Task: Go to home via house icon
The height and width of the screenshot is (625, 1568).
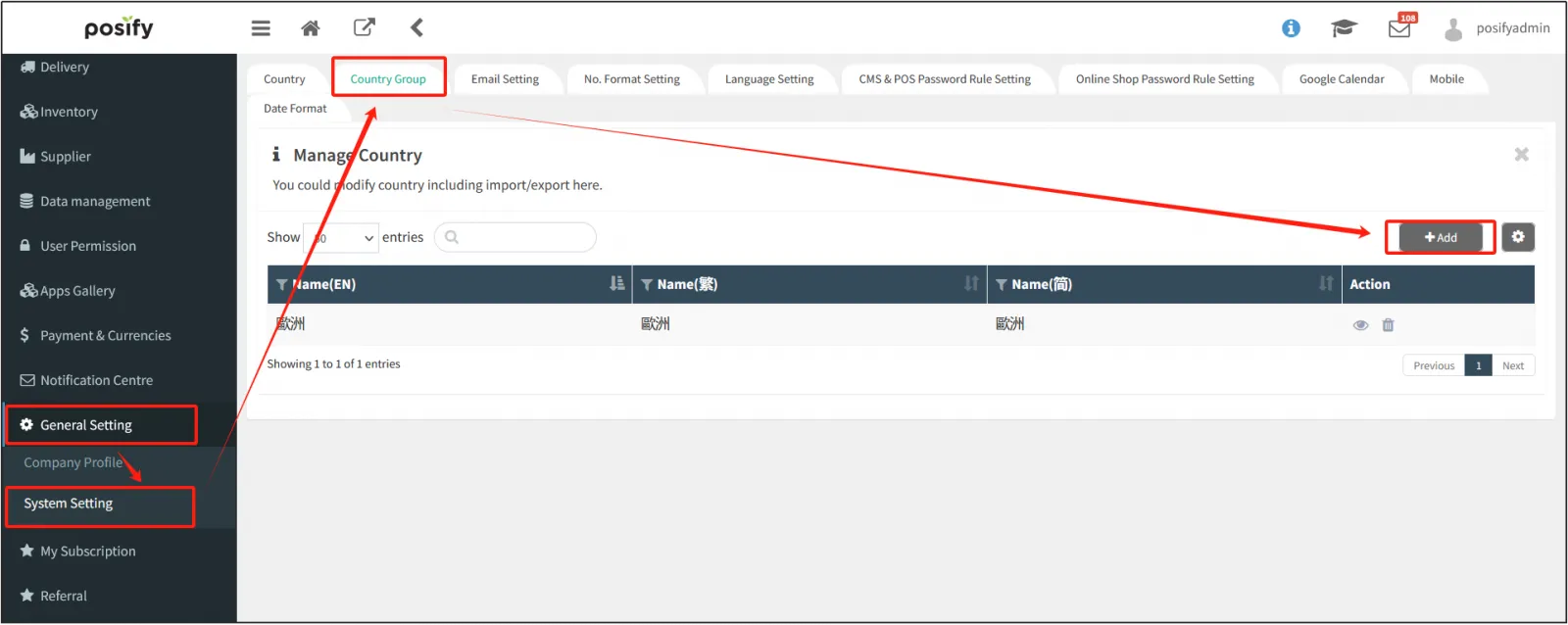Action: tap(311, 28)
